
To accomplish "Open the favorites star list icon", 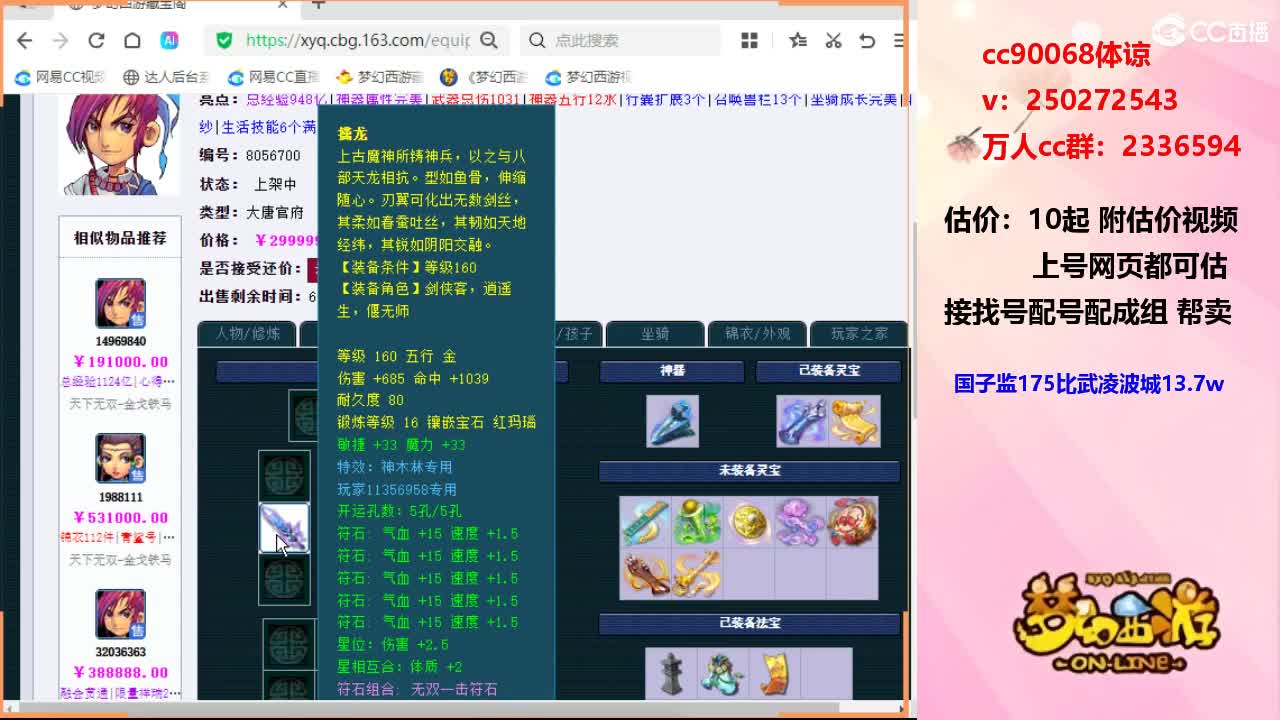I will (797, 40).
